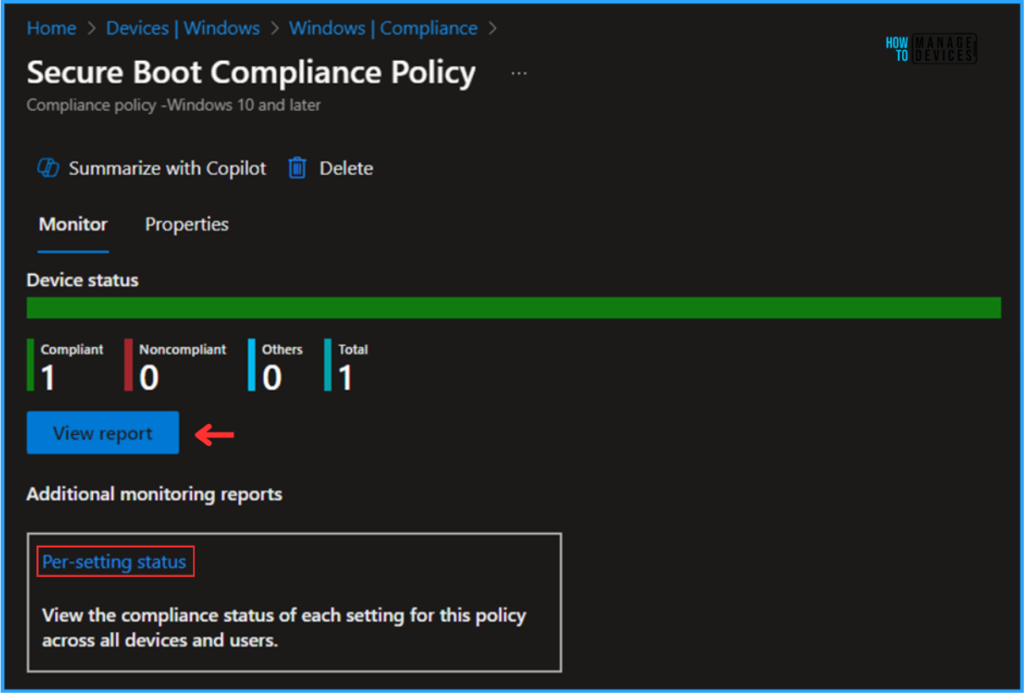Screen dimensions: 1024x693
Task: Click the 'View the compliance status' description text
Action: click(284, 628)
